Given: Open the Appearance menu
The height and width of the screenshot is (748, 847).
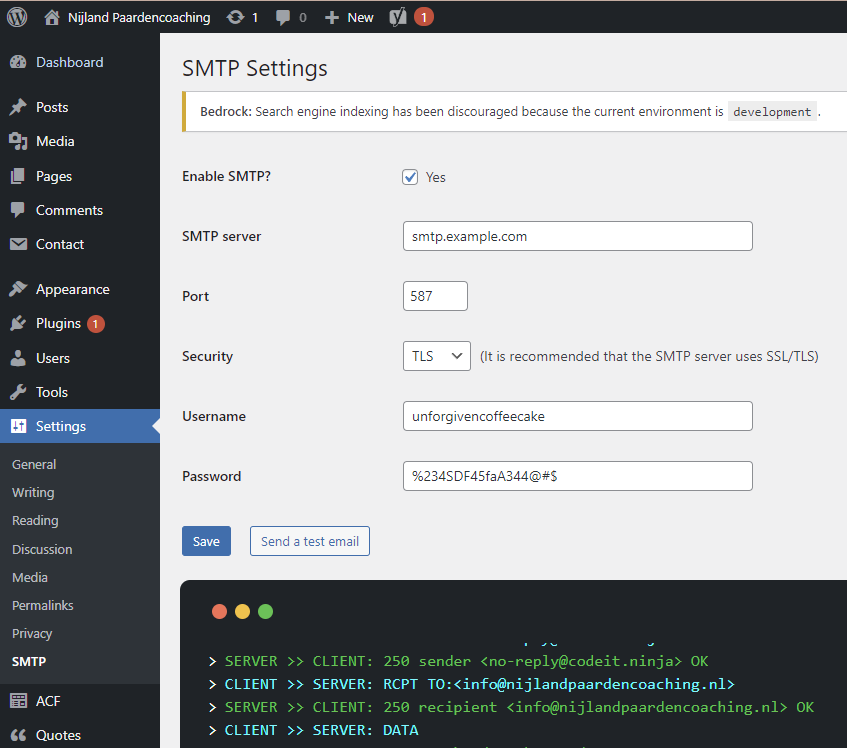Looking at the screenshot, I should [72, 289].
